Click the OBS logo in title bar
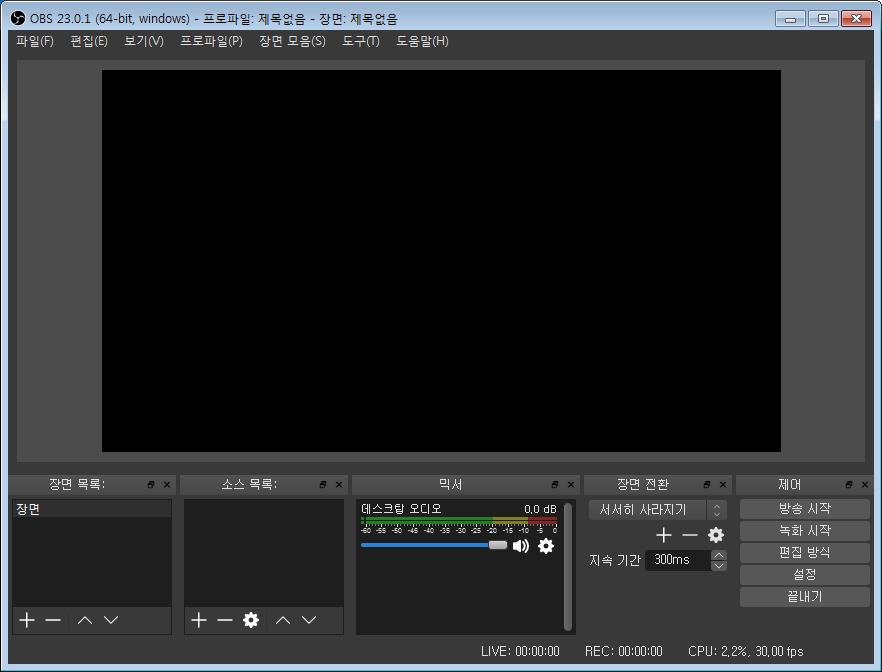 point(18,18)
